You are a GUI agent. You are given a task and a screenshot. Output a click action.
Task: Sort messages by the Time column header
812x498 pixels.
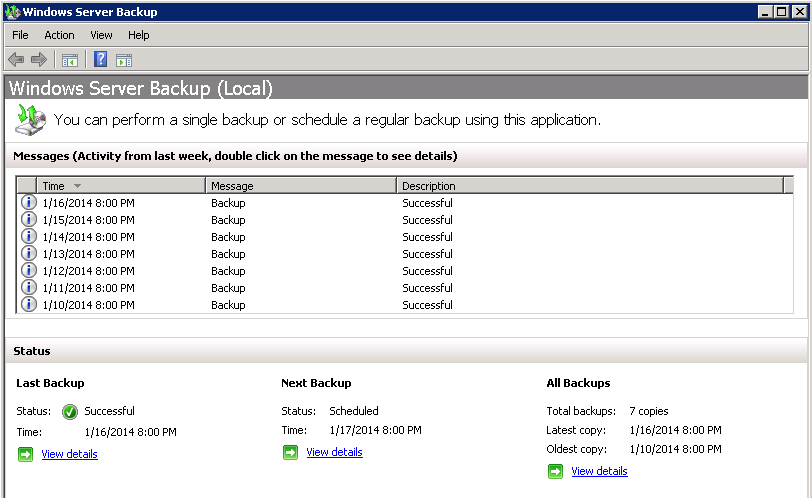coord(121,186)
